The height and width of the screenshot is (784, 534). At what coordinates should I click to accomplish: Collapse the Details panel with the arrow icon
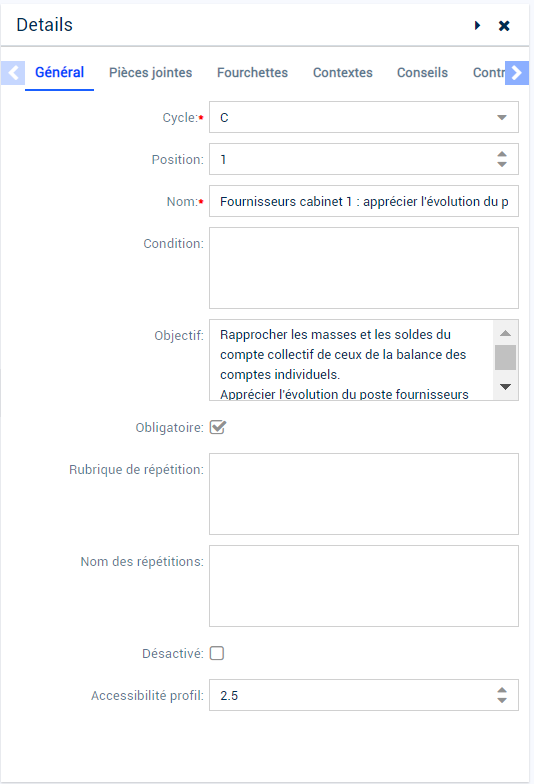click(478, 26)
